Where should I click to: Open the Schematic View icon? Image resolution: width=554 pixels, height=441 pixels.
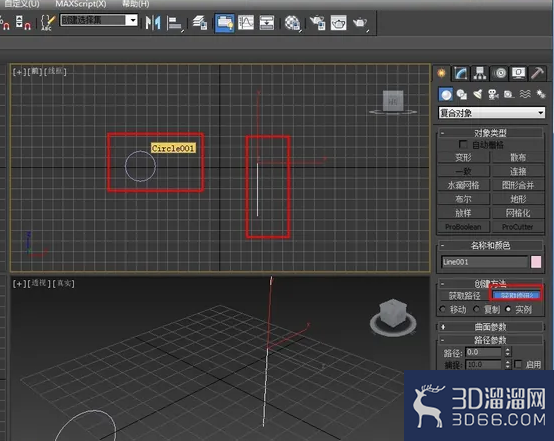tap(267, 23)
